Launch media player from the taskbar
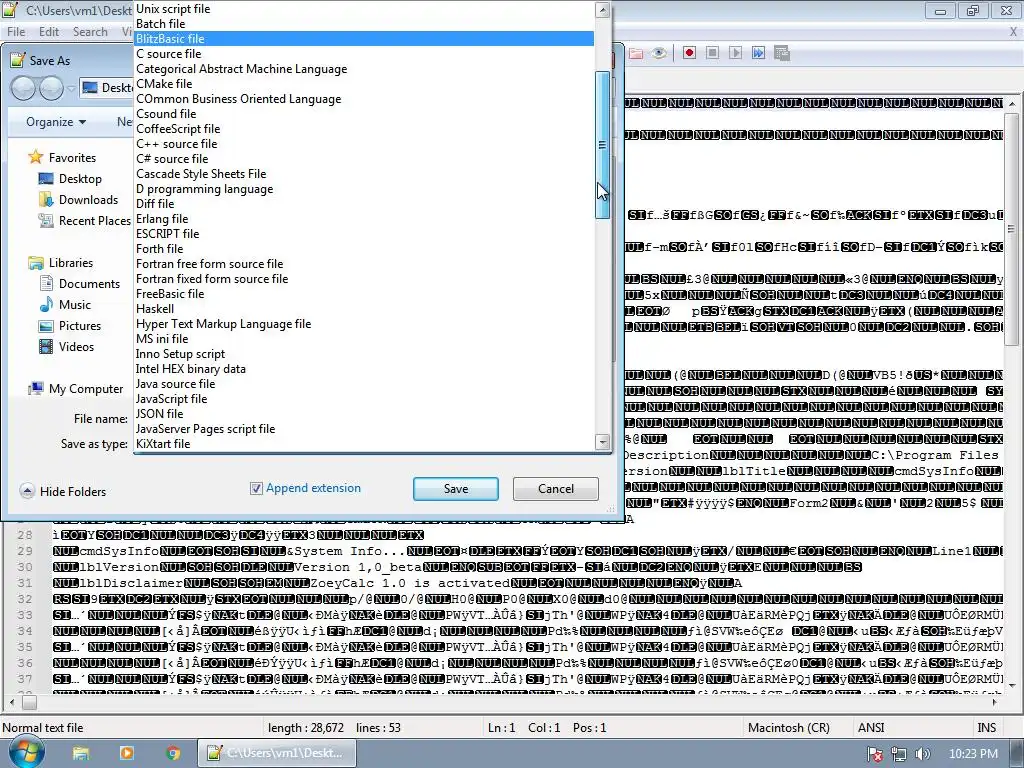This screenshot has width=1024, height=768. 126,753
